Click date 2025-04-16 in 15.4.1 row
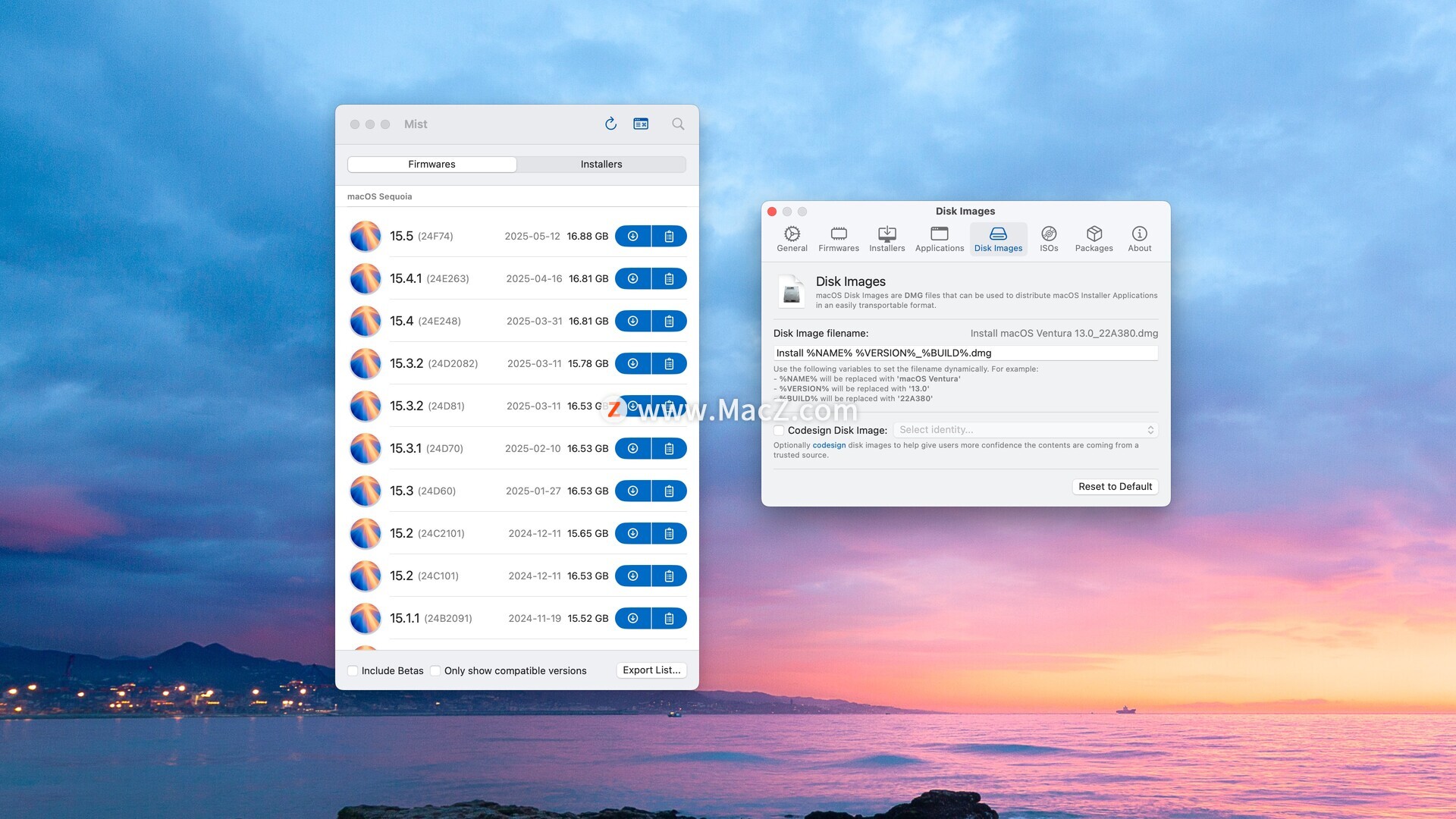Image resolution: width=1456 pixels, height=819 pixels. [534, 279]
